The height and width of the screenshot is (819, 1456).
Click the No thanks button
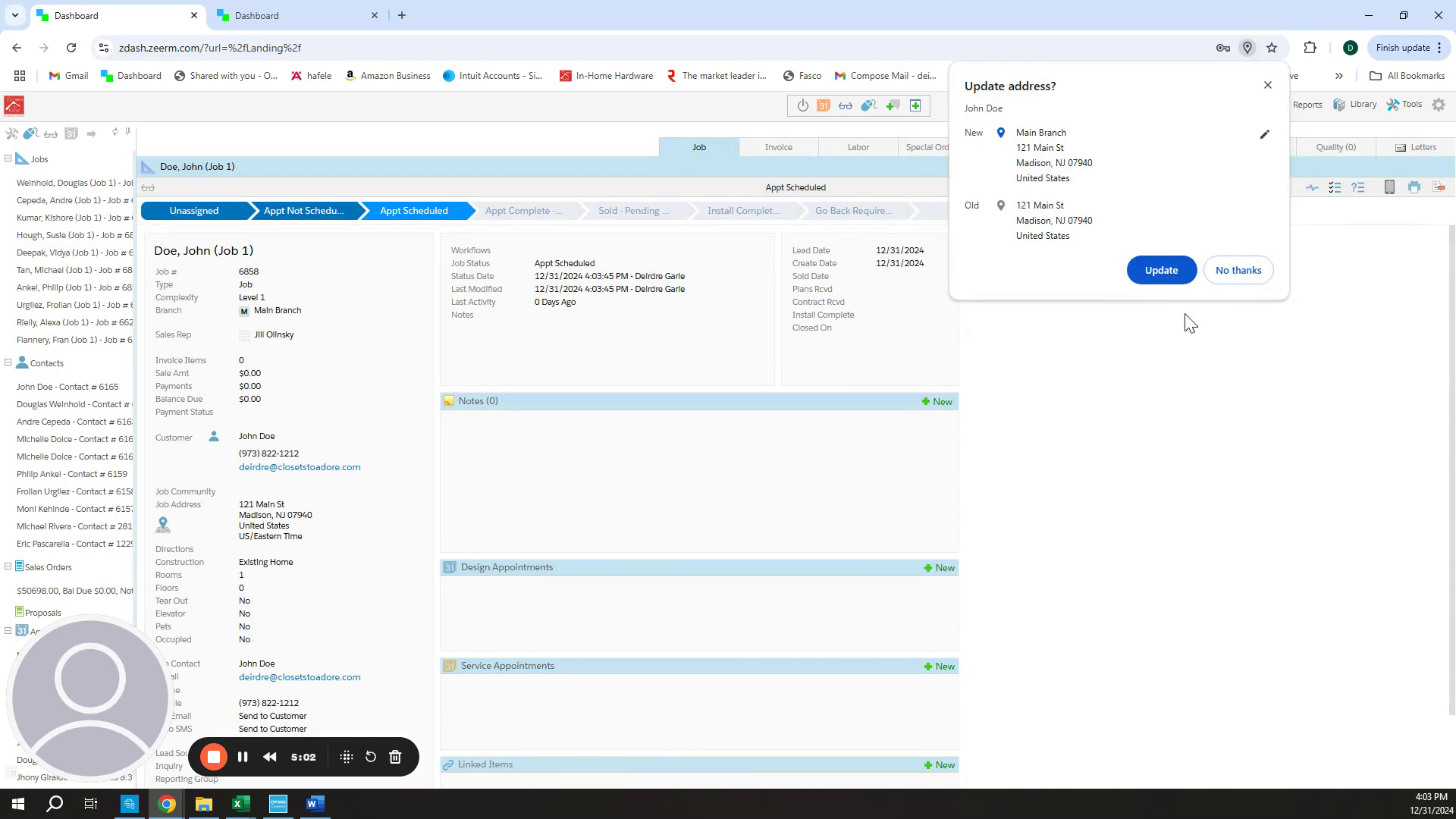pyautogui.click(x=1238, y=270)
